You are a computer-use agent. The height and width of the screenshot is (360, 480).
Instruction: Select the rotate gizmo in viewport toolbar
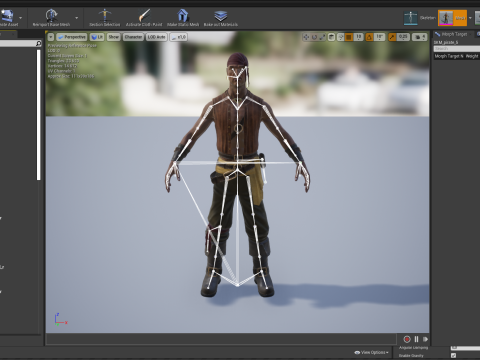(314, 37)
